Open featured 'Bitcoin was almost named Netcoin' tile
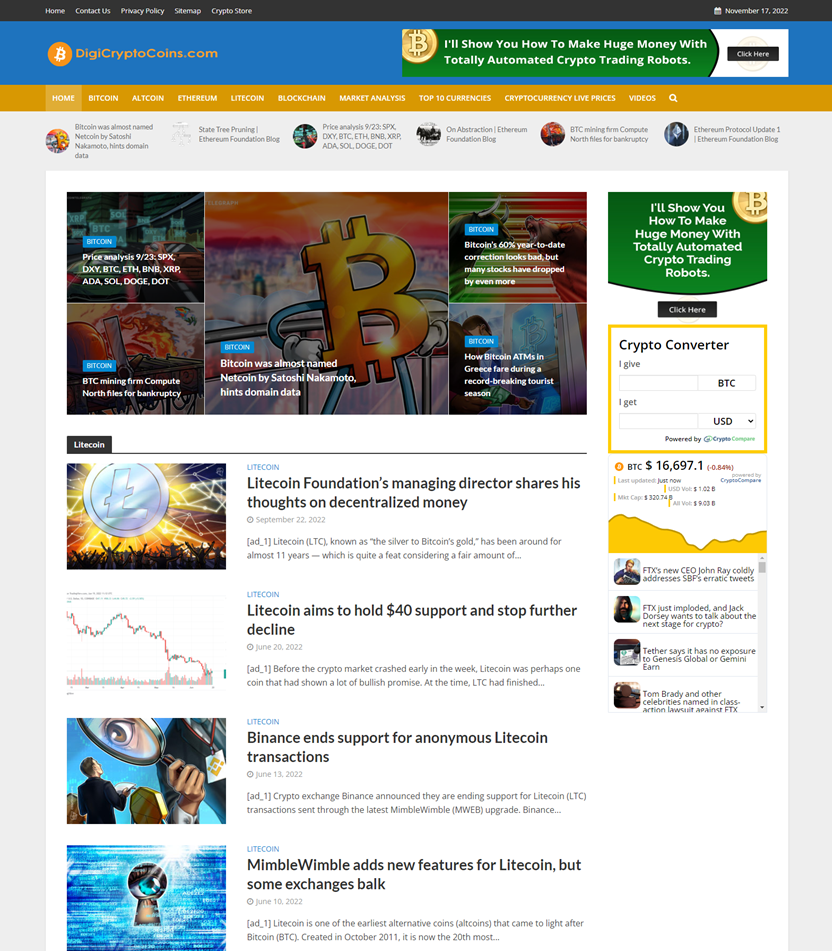 tap(326, 303)
